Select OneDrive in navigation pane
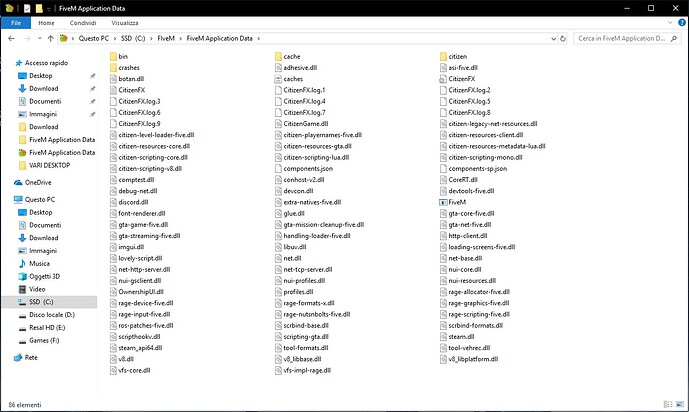The image size is (689, 412). 38,182
